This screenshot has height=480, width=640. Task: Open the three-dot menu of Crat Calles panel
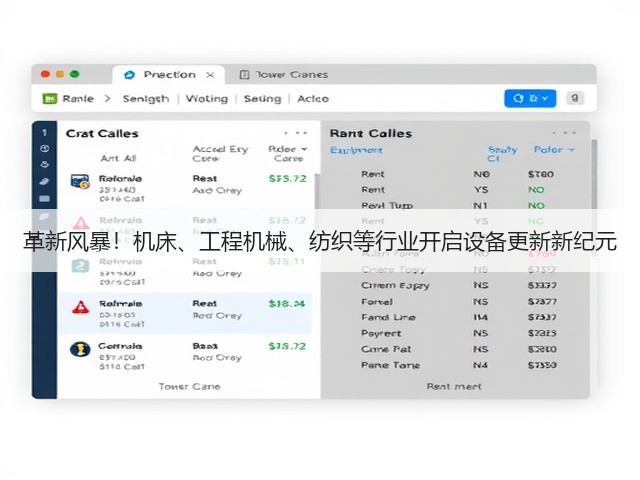point(296,133)
